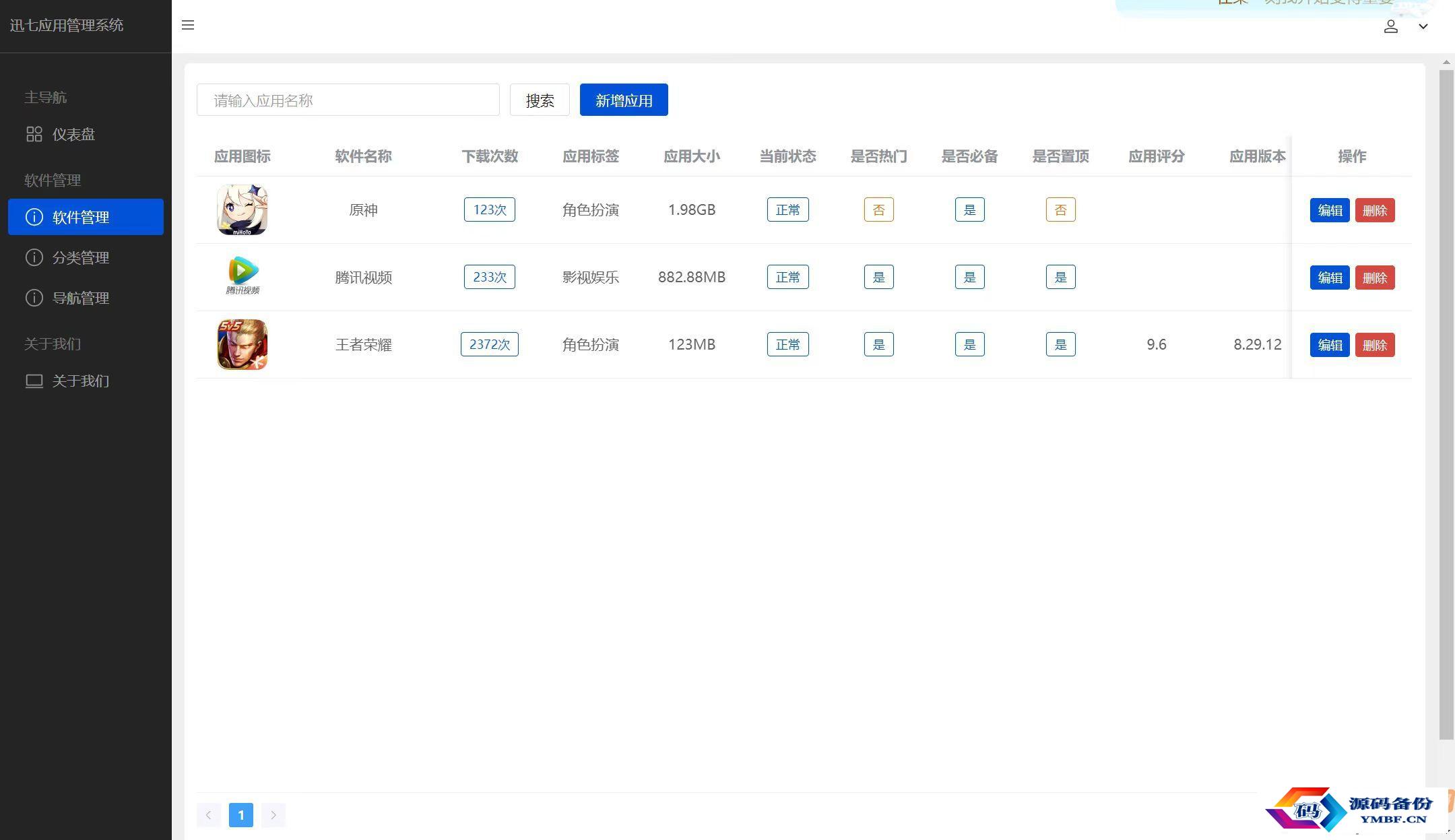Click 是否置顶 是 tag for 王者荣耀
The image size is (1455, 840).
1061,344
